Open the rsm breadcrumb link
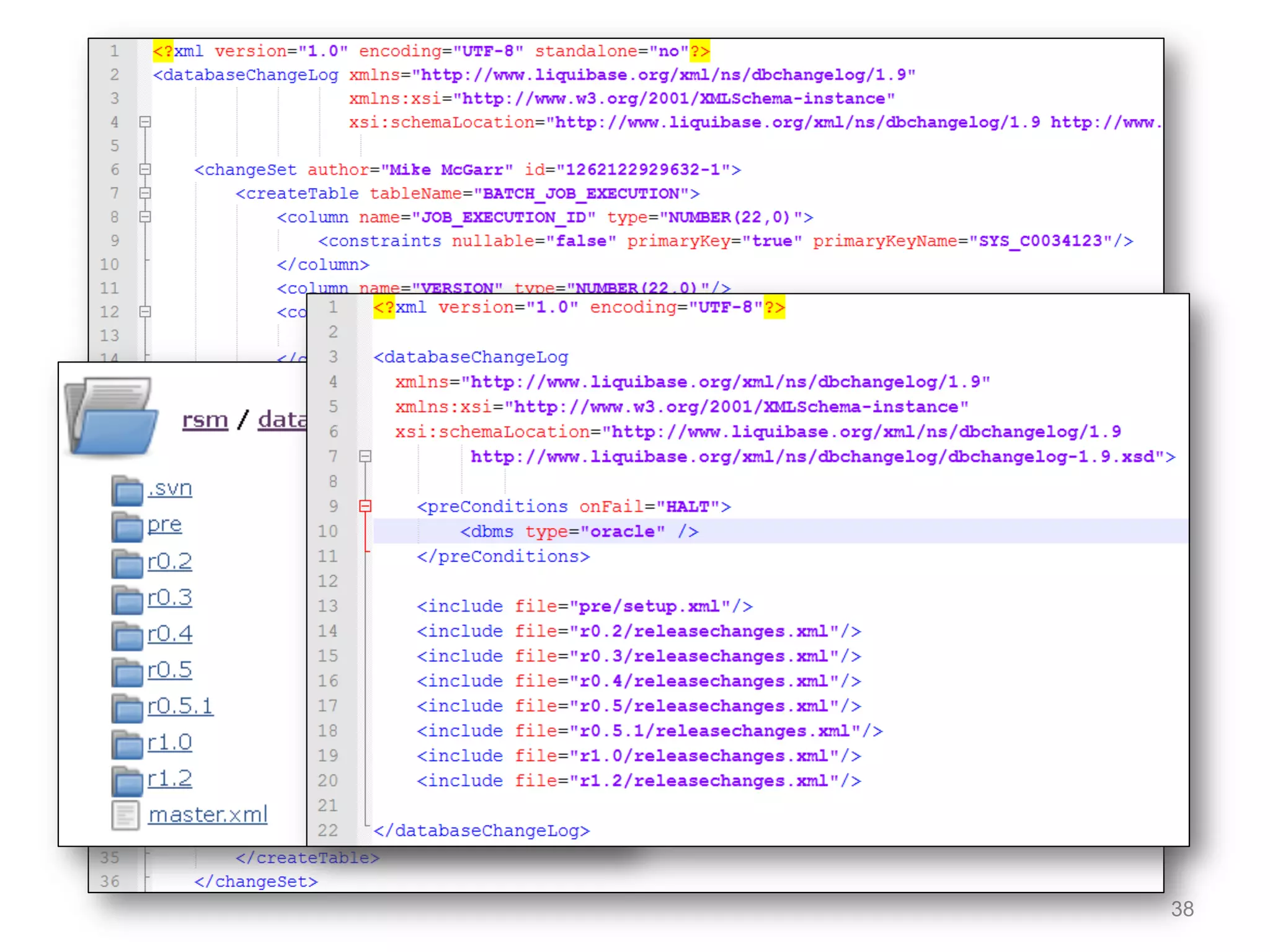Image resolution: width=1270 pixels, height=952 pixels. click(205, 420)
